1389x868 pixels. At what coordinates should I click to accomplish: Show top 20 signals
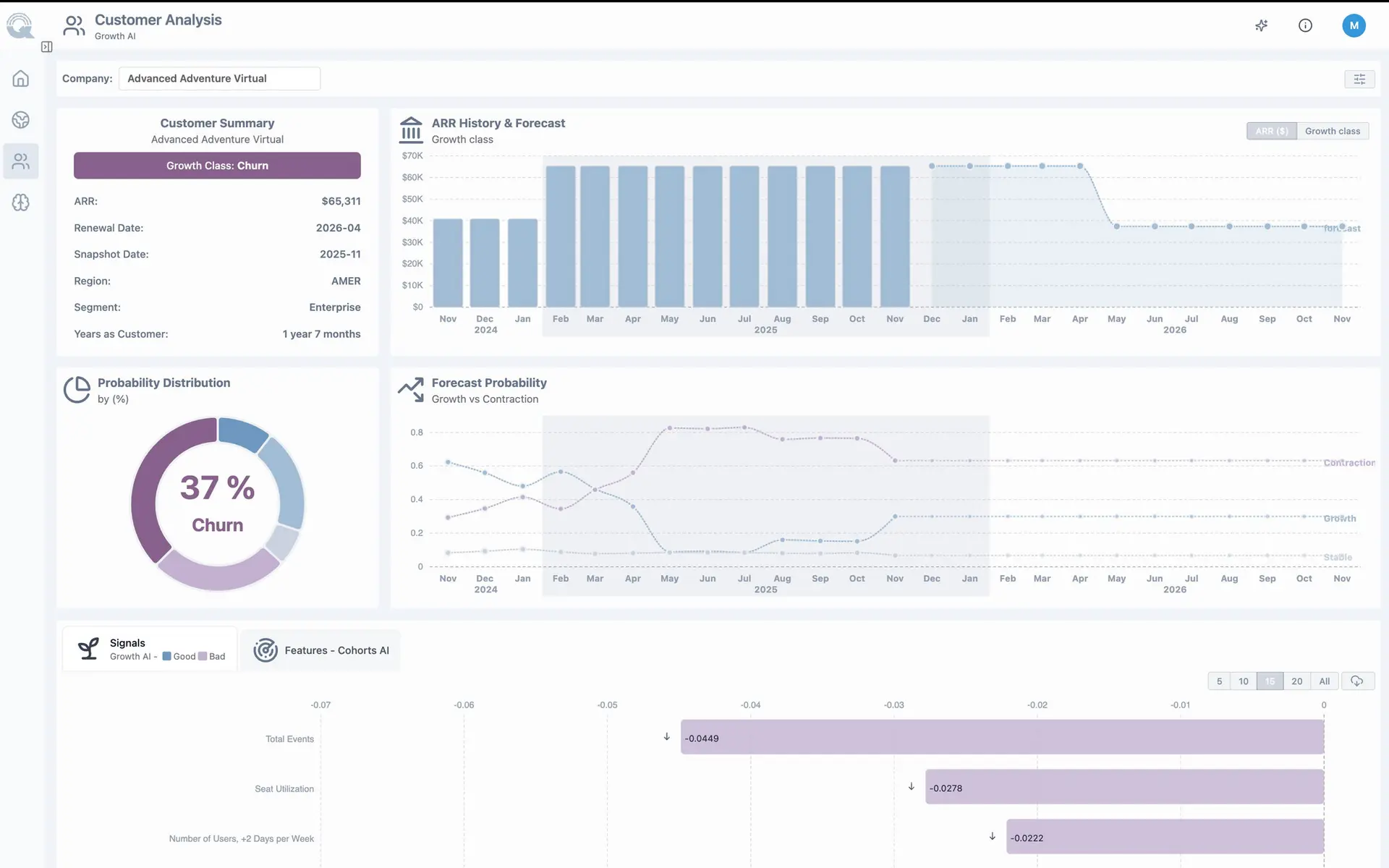coord(1296,681)
